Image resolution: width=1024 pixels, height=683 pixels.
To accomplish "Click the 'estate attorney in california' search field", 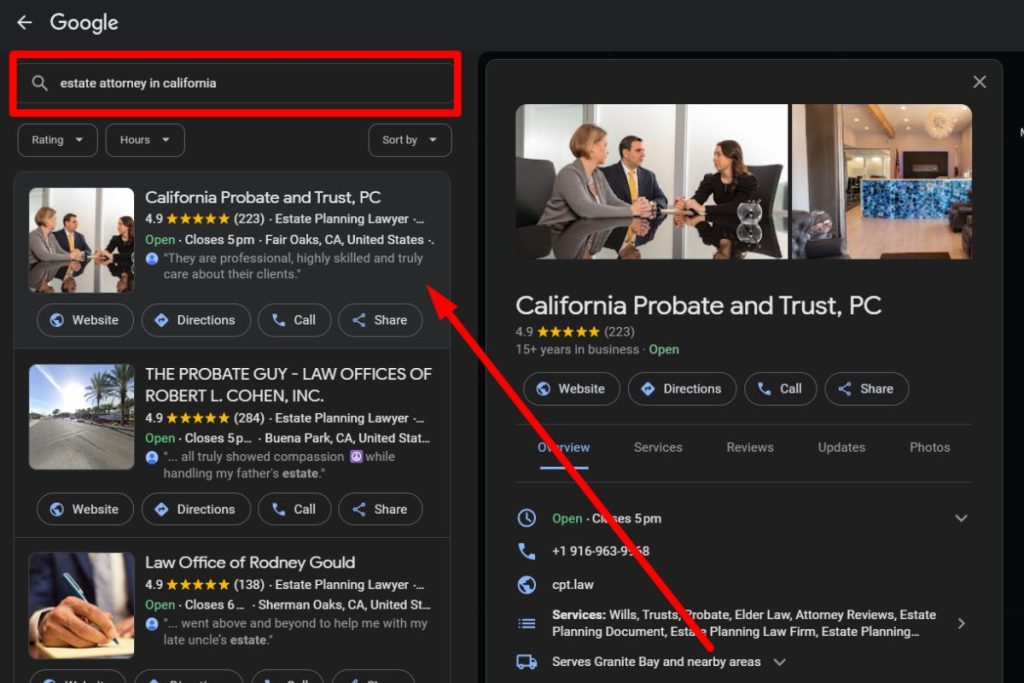I will tap(235, 83).
